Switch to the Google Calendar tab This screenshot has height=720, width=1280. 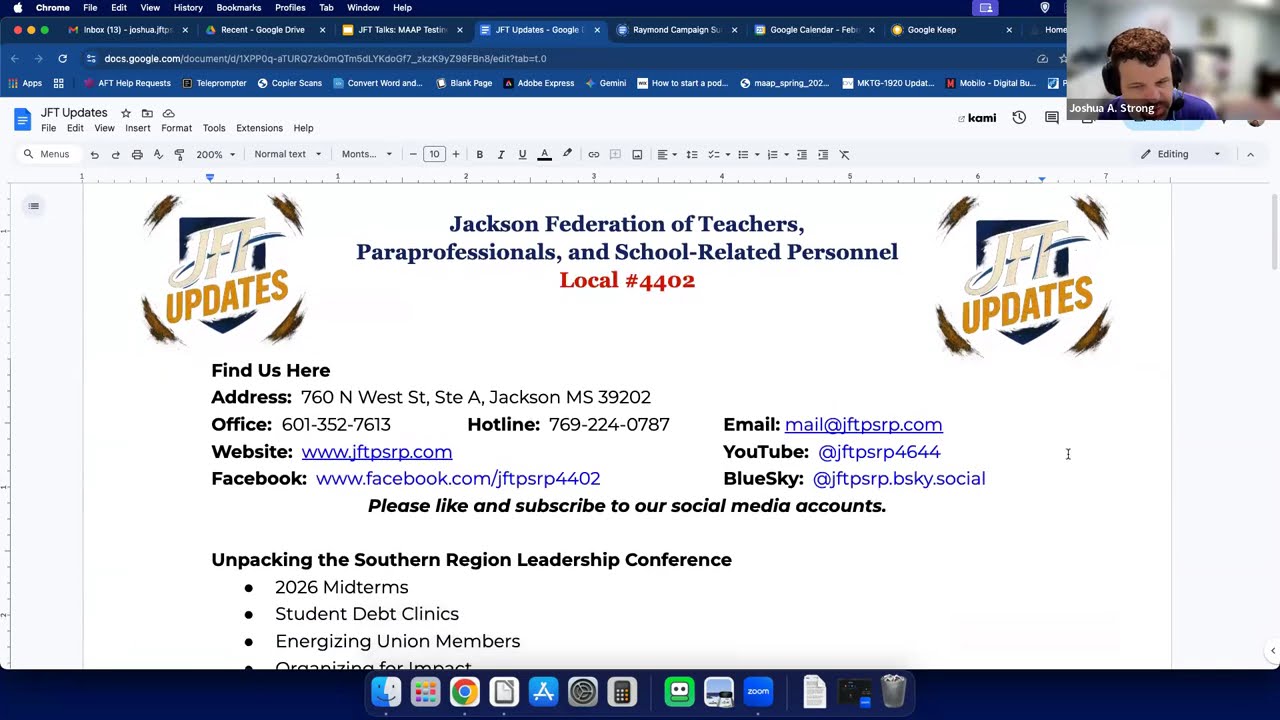click(x=814, y=30)
